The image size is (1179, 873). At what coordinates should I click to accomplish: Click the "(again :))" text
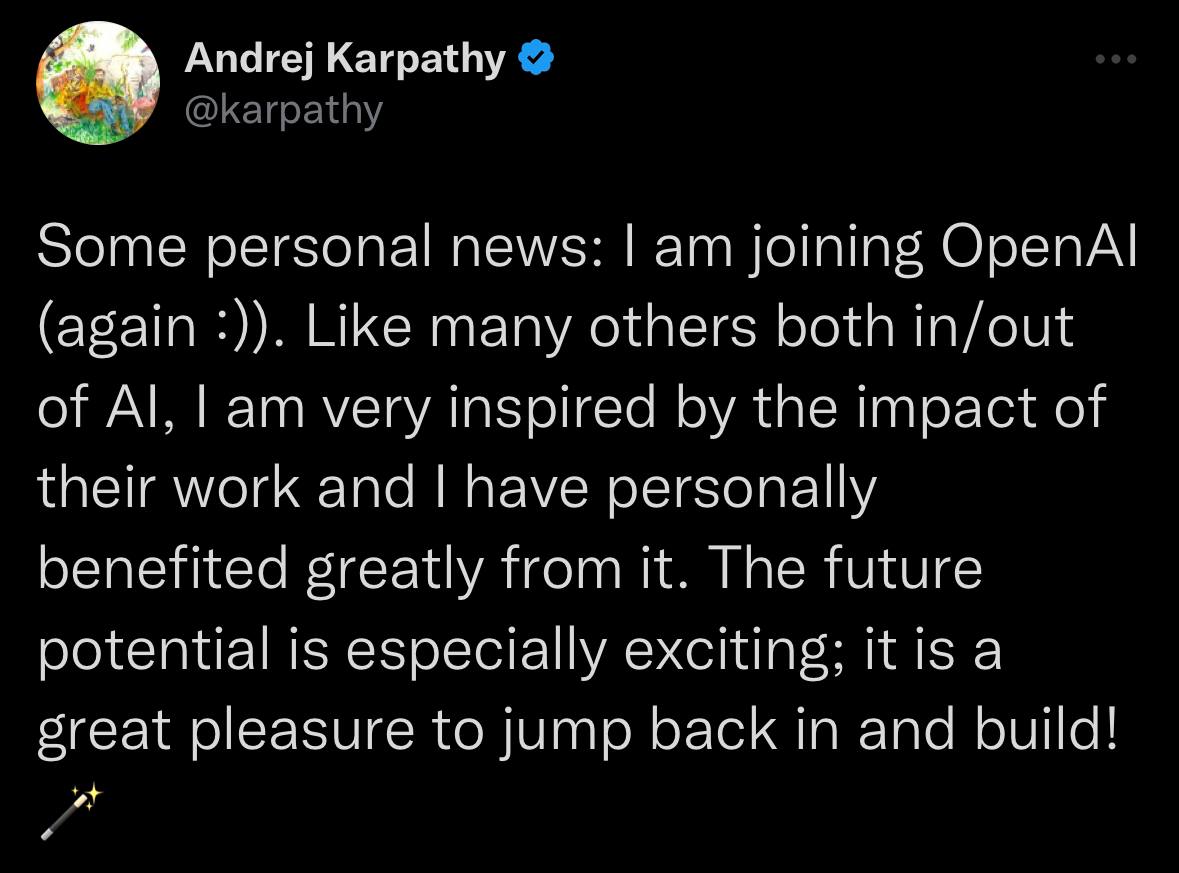tap(161, 329)
